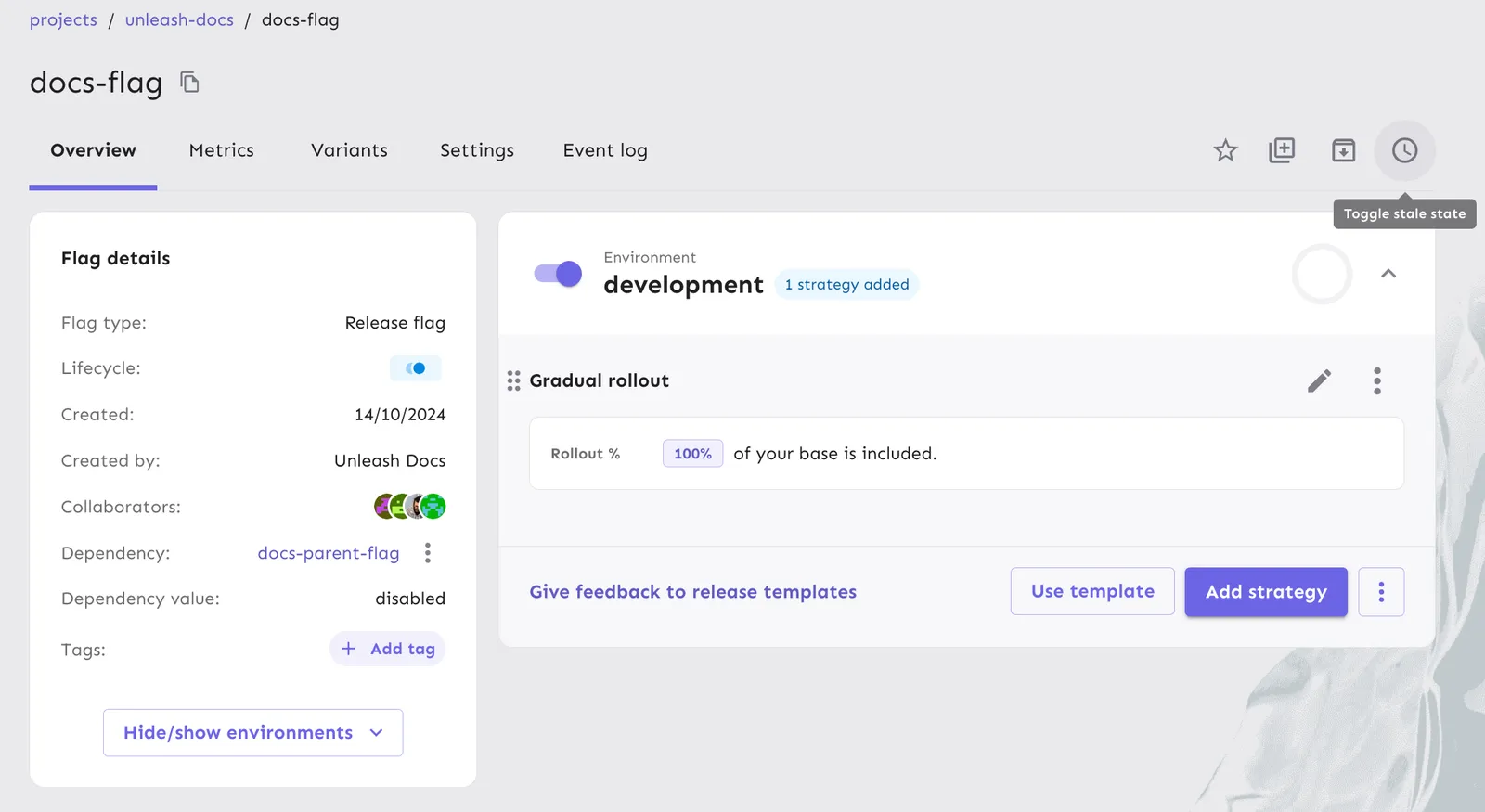Click the disabled dependency value
The width and height of the screenshot is (1485, 812).
pyautogui.click(x=410, y=599)
